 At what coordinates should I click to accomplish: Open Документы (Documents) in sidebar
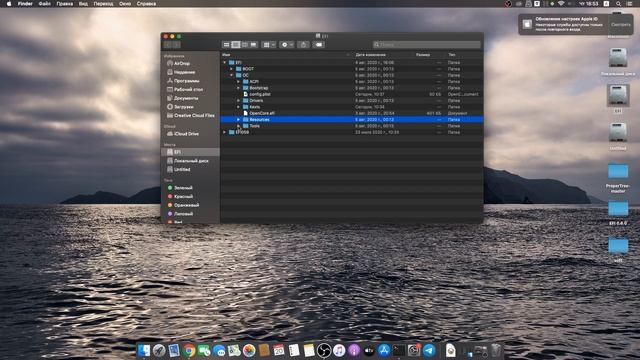(182, 98)
